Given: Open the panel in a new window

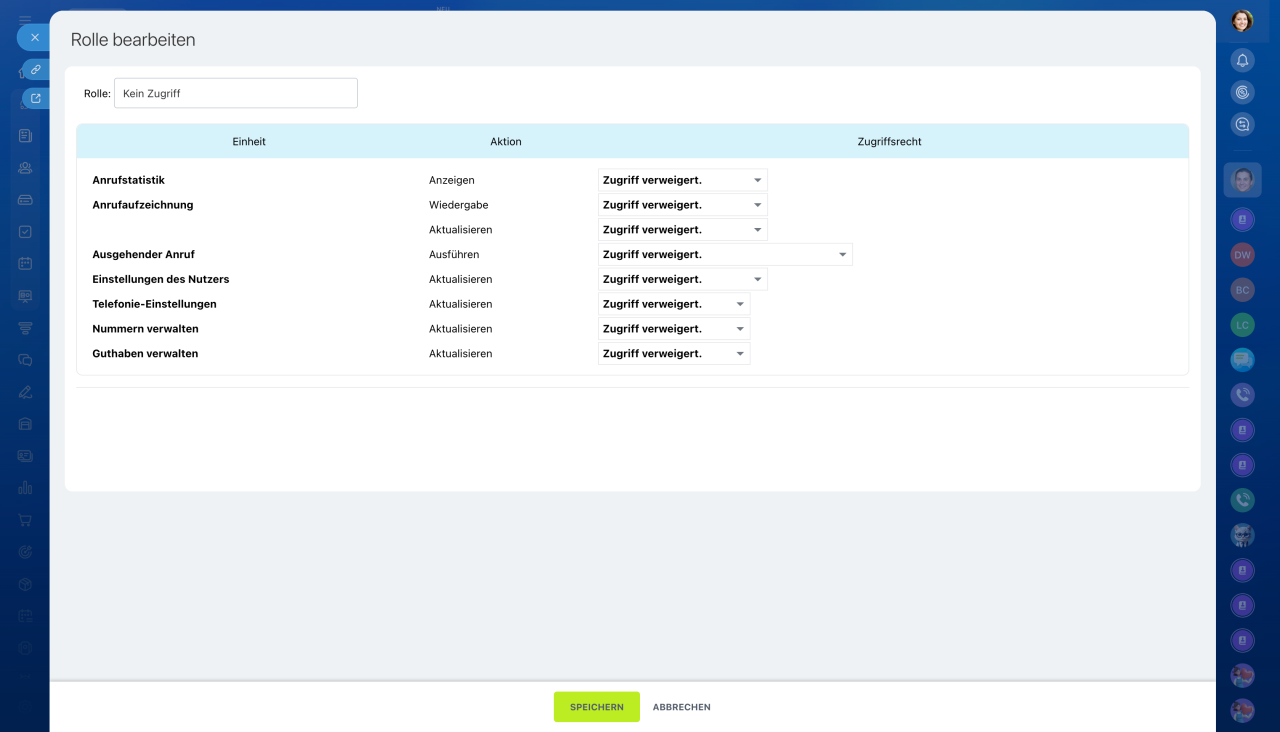Looking at the screenshot, I should 36,98.
